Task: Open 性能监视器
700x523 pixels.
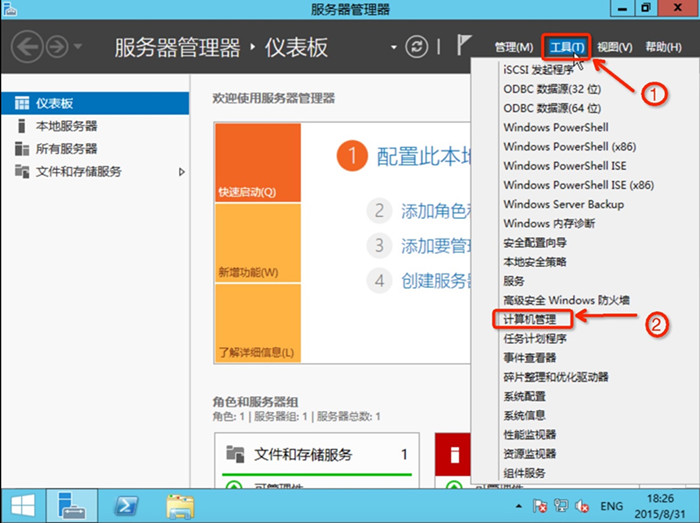Action: [529, 435]
